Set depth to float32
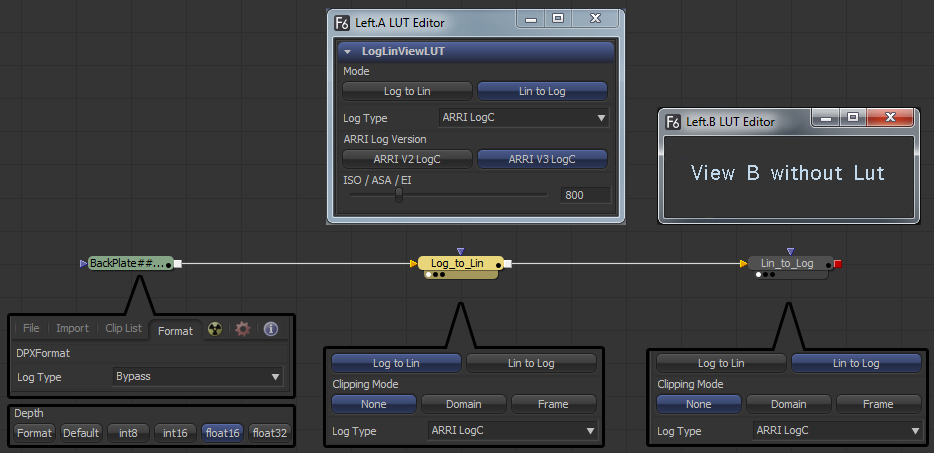The image size is (934, 453). 269,433
